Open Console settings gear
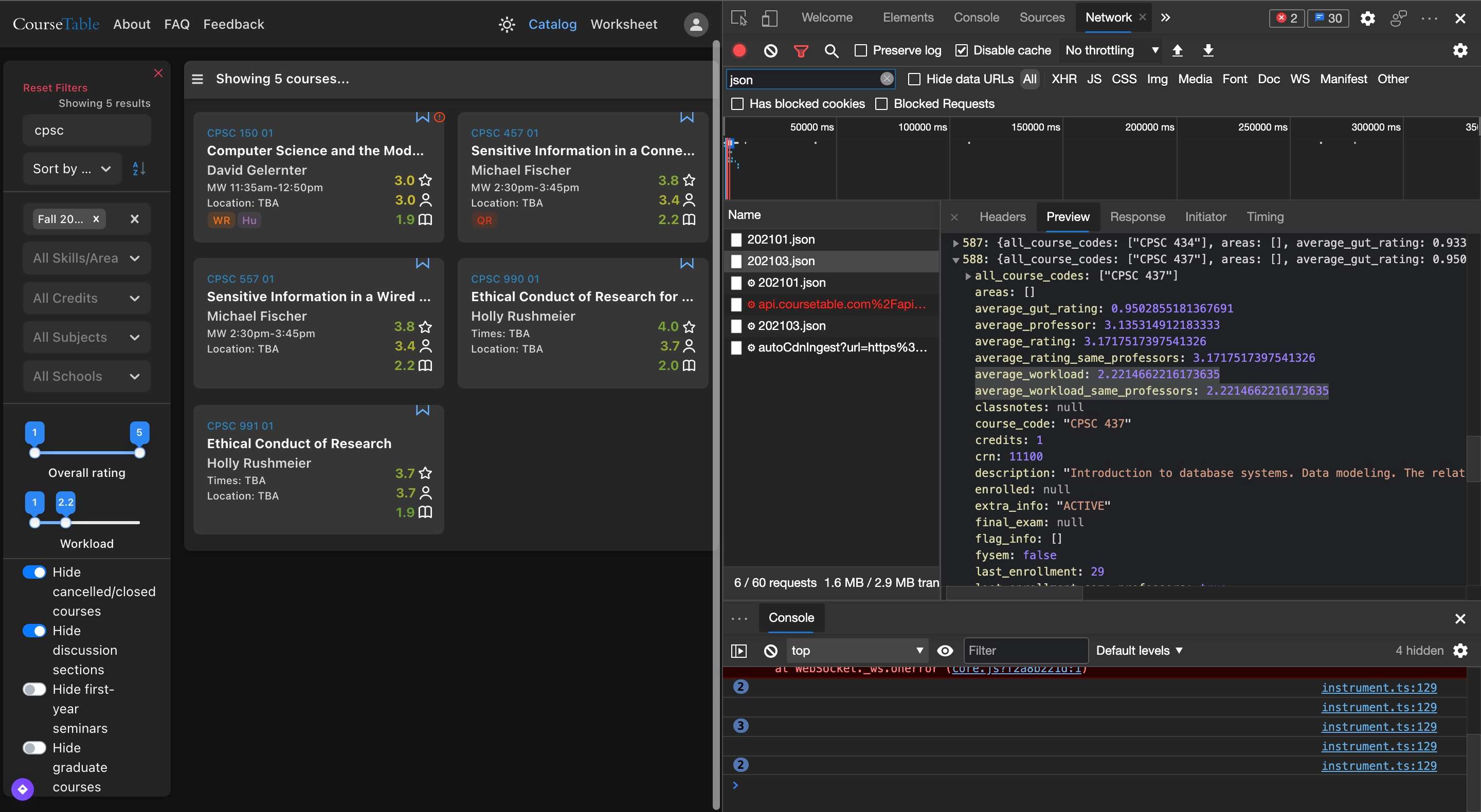Viewport: 1481px width, 812px height. 1460,651
